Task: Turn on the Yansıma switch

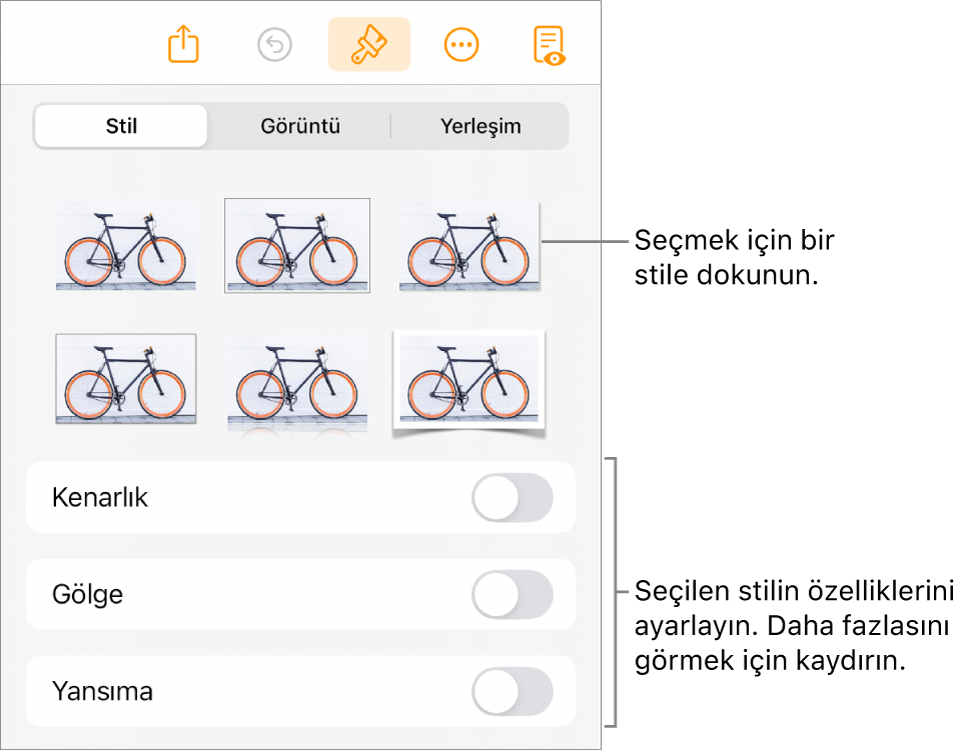Action: tap(512, 692)
